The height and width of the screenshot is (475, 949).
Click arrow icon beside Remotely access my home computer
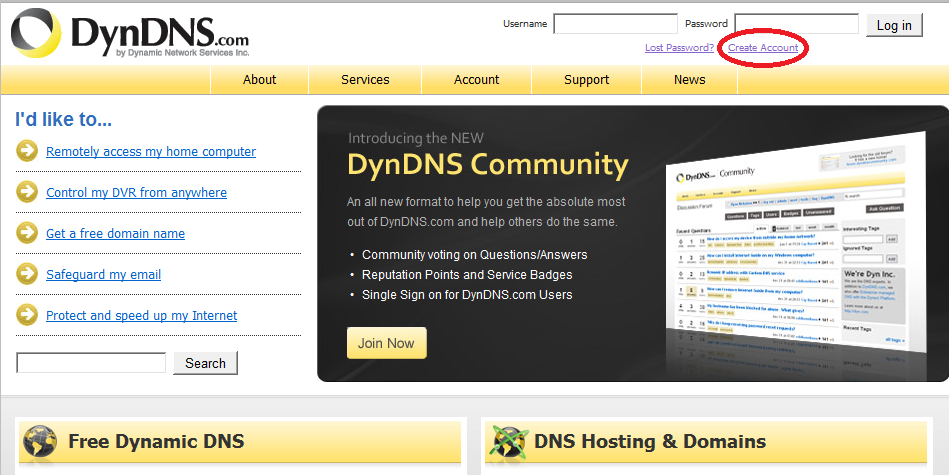tap(27, 151)
